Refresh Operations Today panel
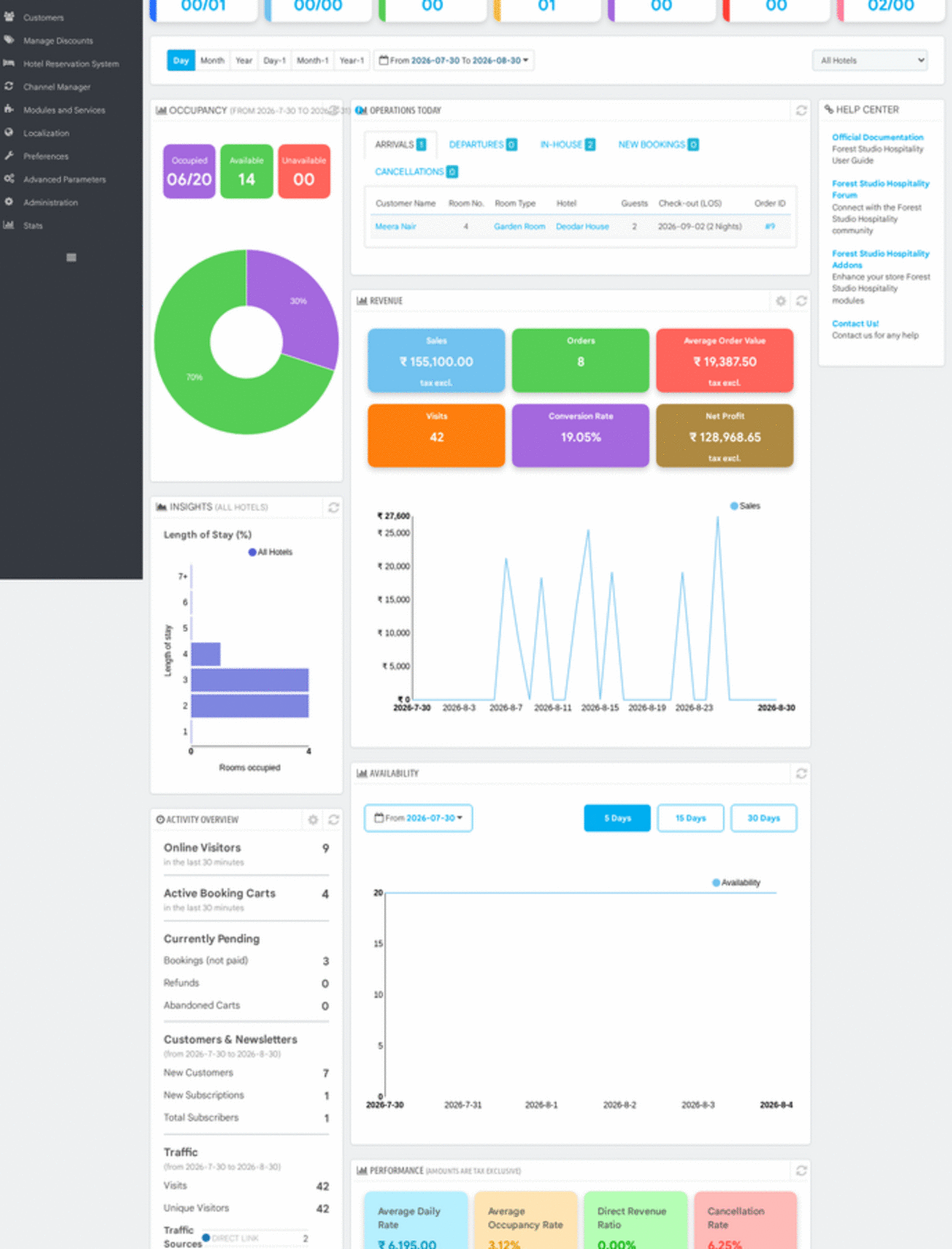Screen dimensions: 952x1249 [x=801, y=110]
